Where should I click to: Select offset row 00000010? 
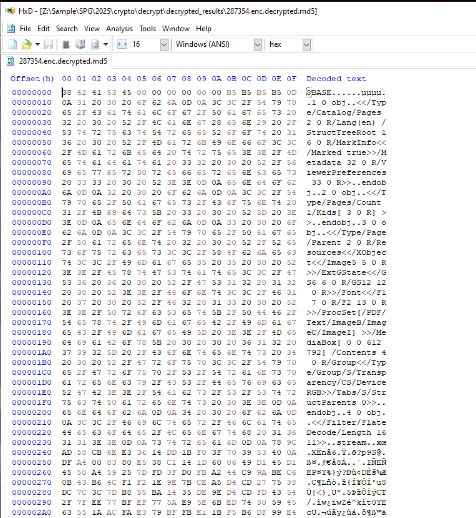click(32, 102)
